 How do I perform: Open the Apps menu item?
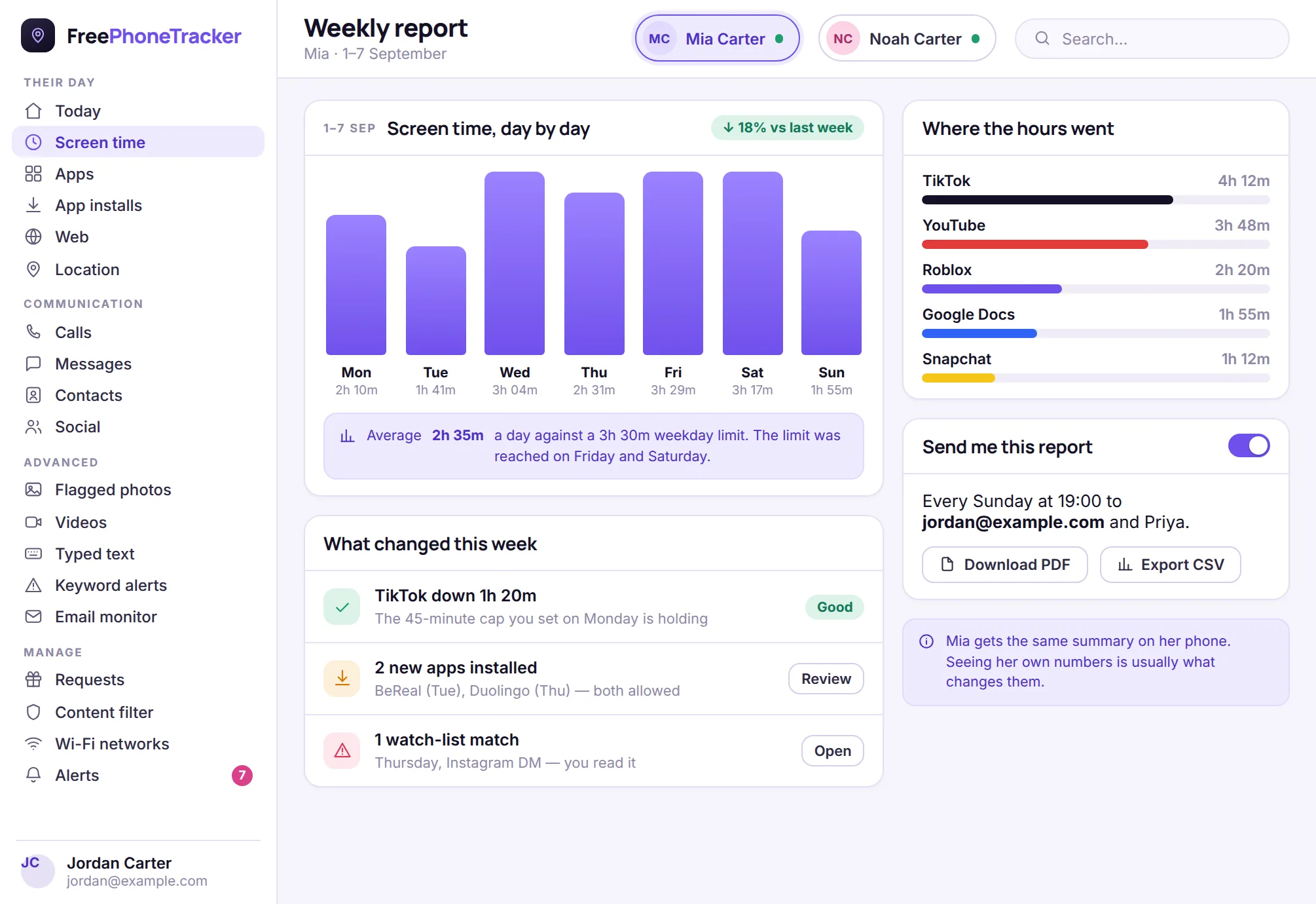point(138,174)
